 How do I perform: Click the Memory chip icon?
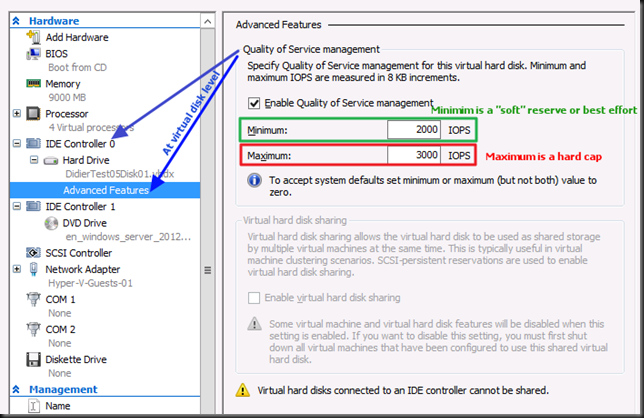[x=33, y=83]
